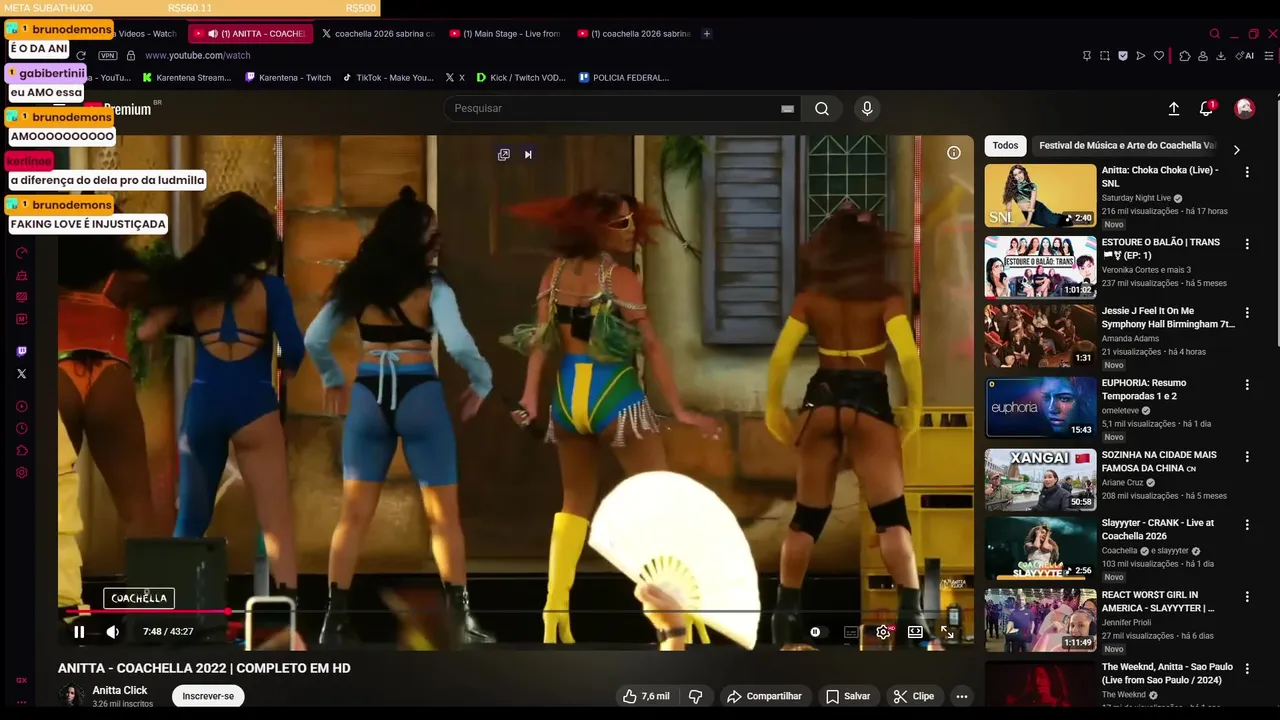Open browser downloads icon
The width and height of the screenshot is (1280, 720).
click(1221, 56)
